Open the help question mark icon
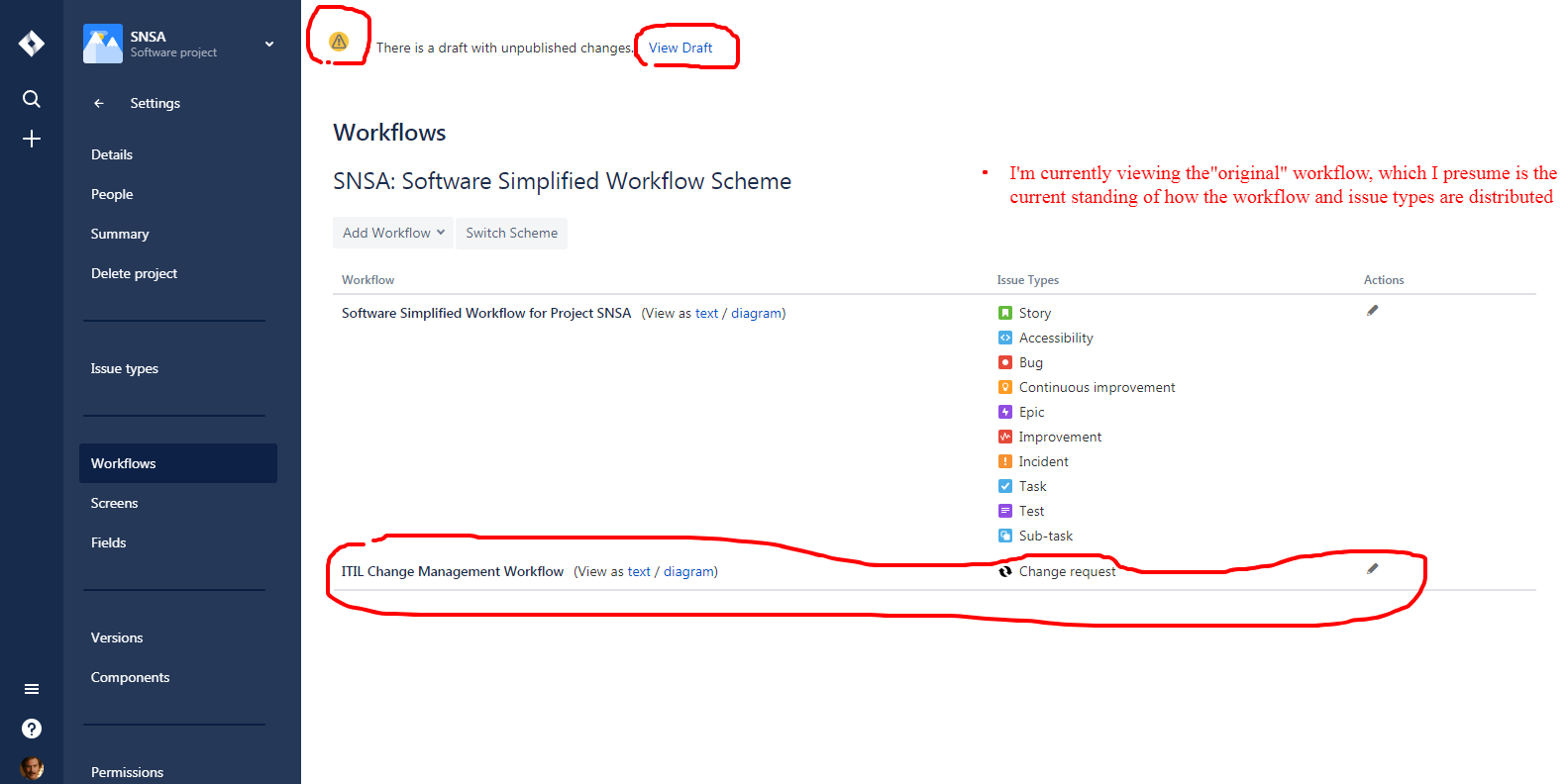The height and width of the screenshot is (784, 1568). [x=32, y=729]
